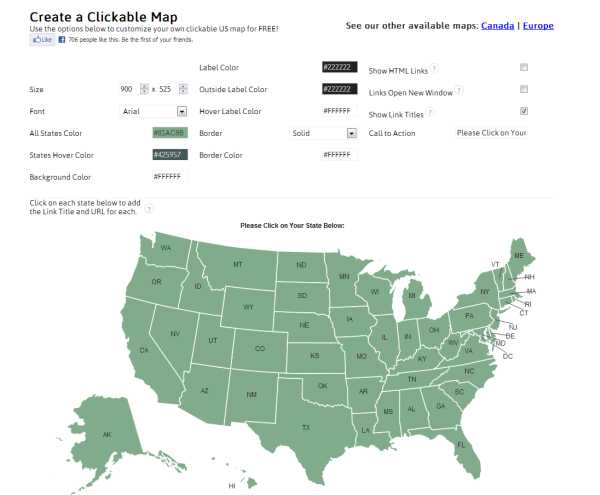Enable the Show HTML Links checkbox
This screenshot has height=495, width=600.
coord(524,67)
